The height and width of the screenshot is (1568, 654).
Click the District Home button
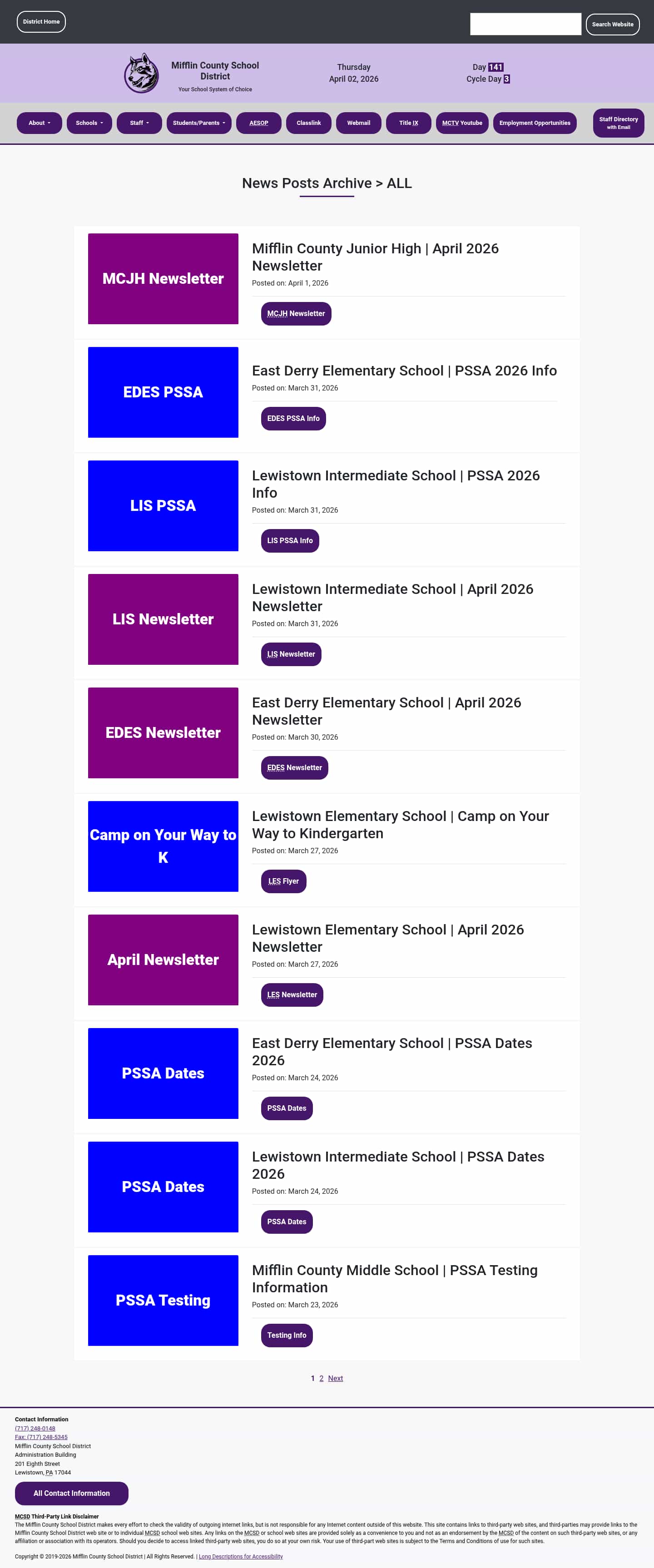click(x=41, y=22)
